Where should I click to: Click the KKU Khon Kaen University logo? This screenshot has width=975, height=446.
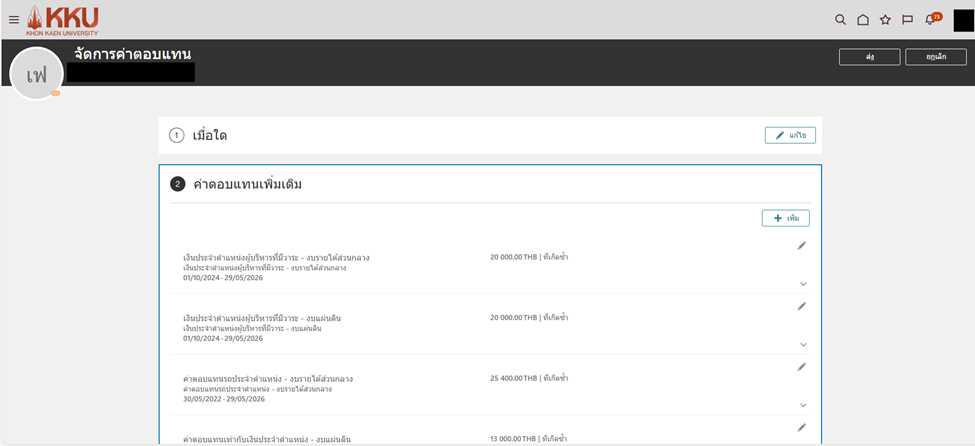pos(62,19)
